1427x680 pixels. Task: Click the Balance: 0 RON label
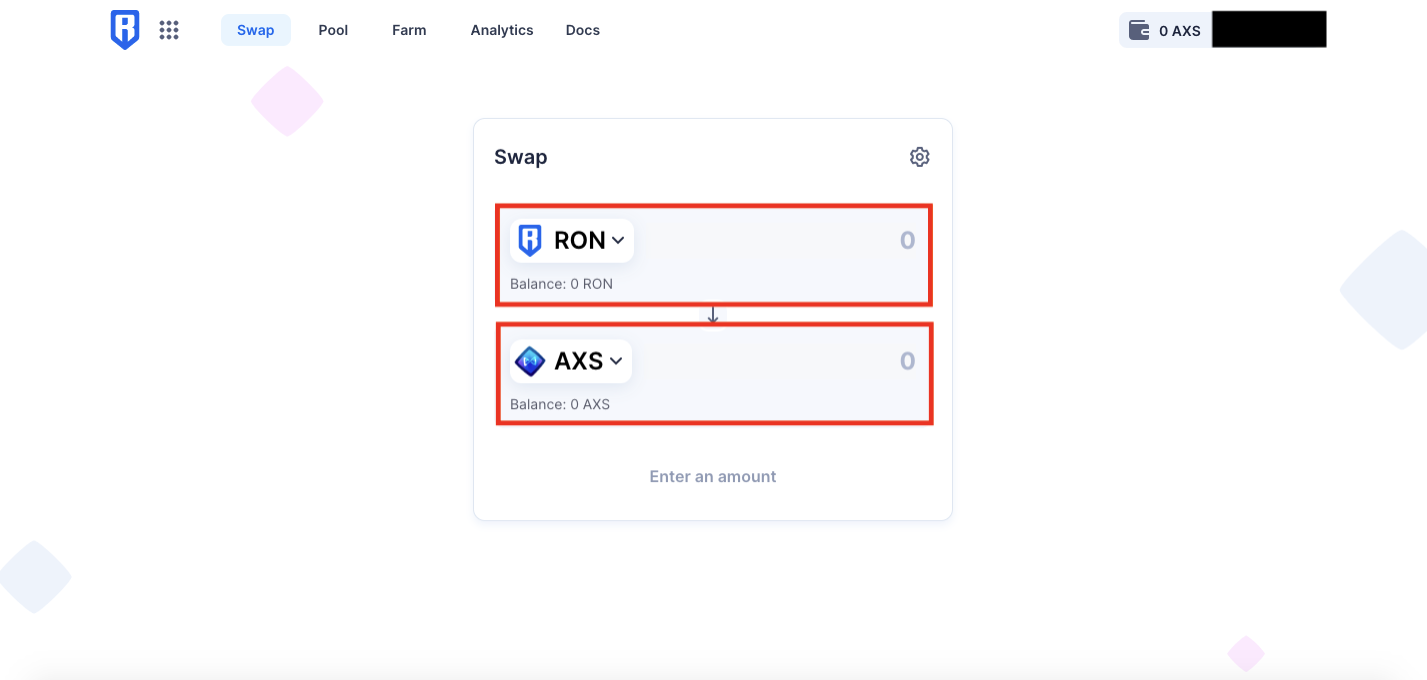point(561,284)
